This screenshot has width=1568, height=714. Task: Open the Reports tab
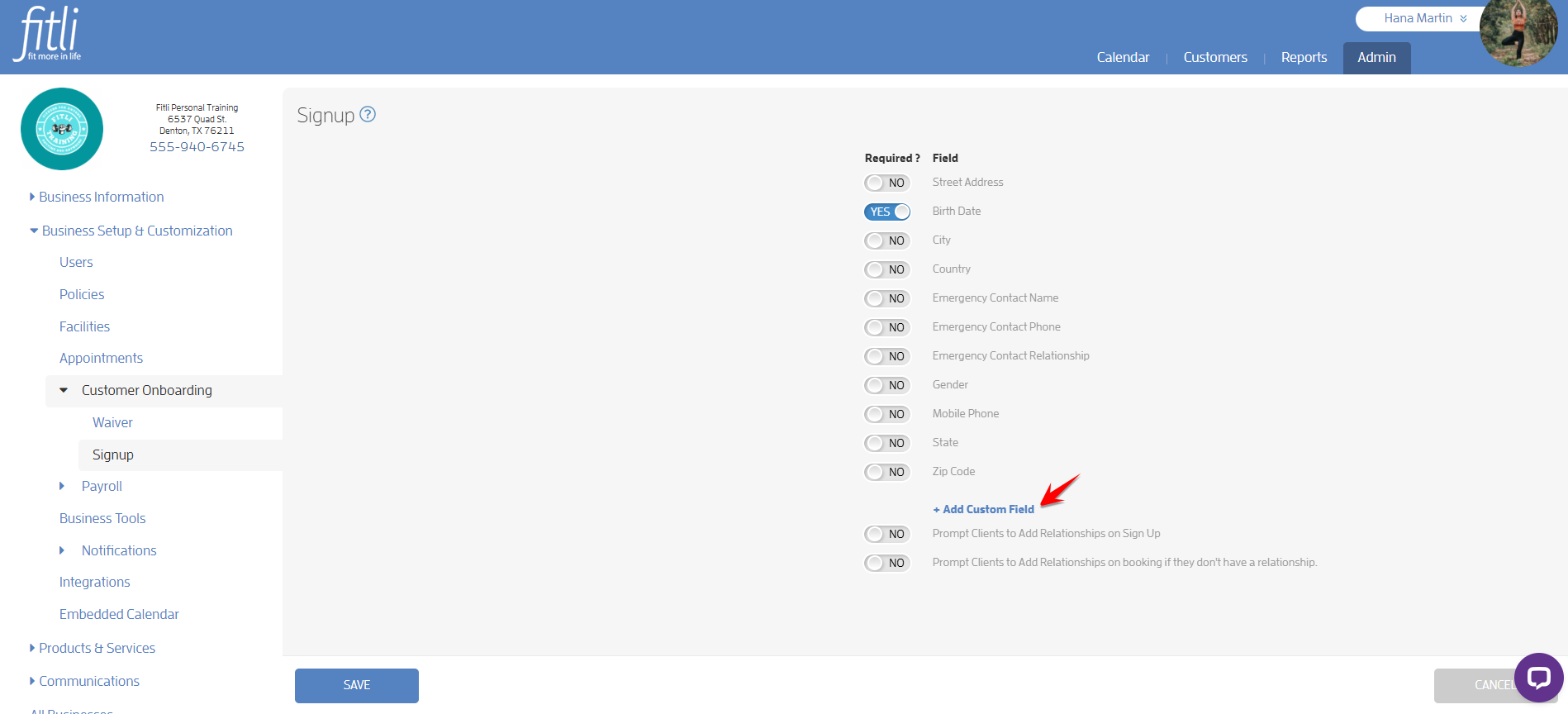(x=1304, y=57)
